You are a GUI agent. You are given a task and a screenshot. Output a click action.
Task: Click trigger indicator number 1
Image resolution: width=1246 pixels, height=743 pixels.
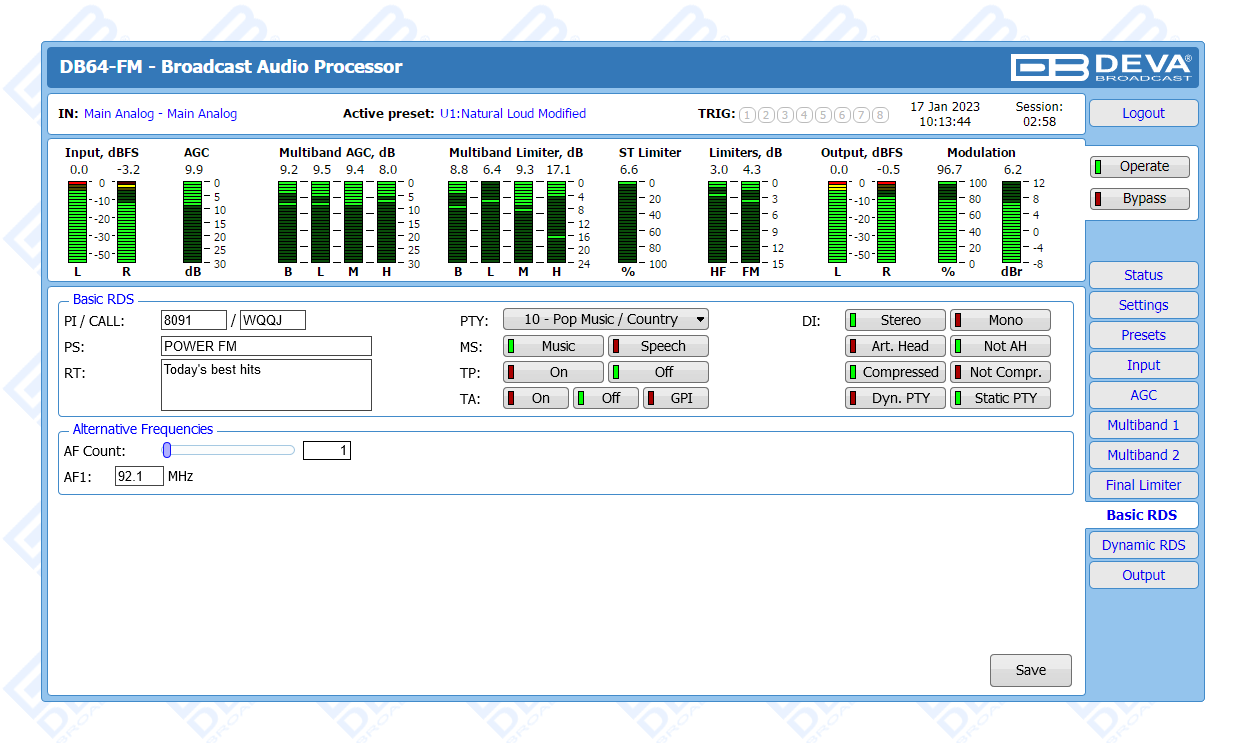(747, 115)
